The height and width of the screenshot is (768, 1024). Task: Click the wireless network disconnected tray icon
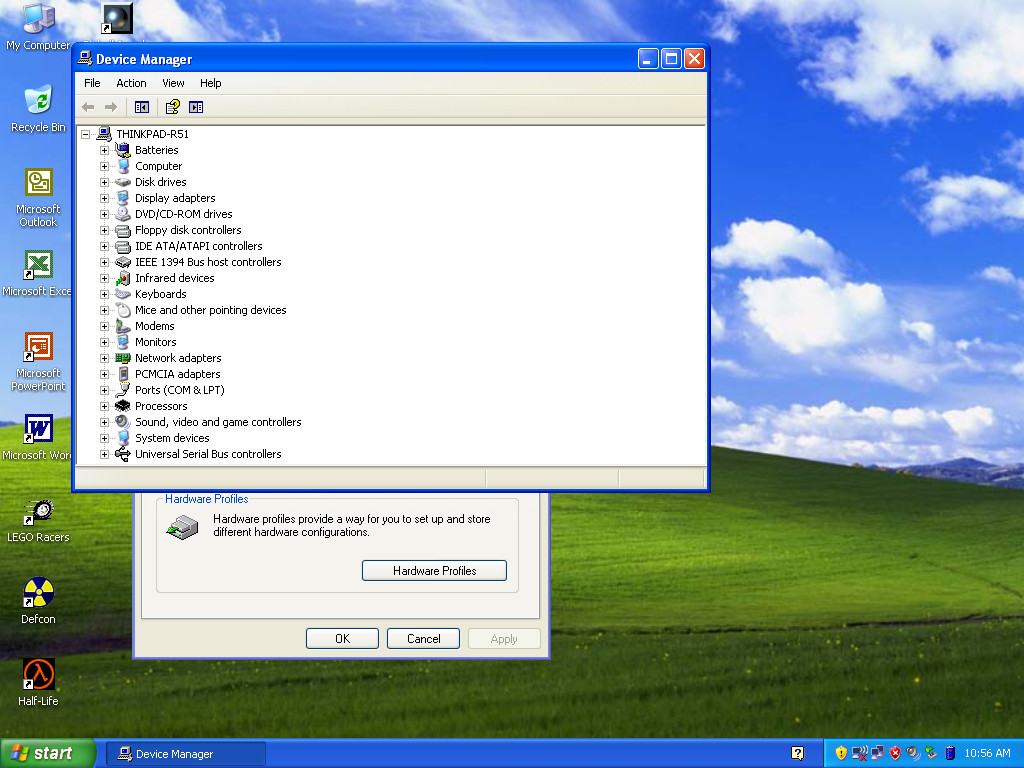859,753
